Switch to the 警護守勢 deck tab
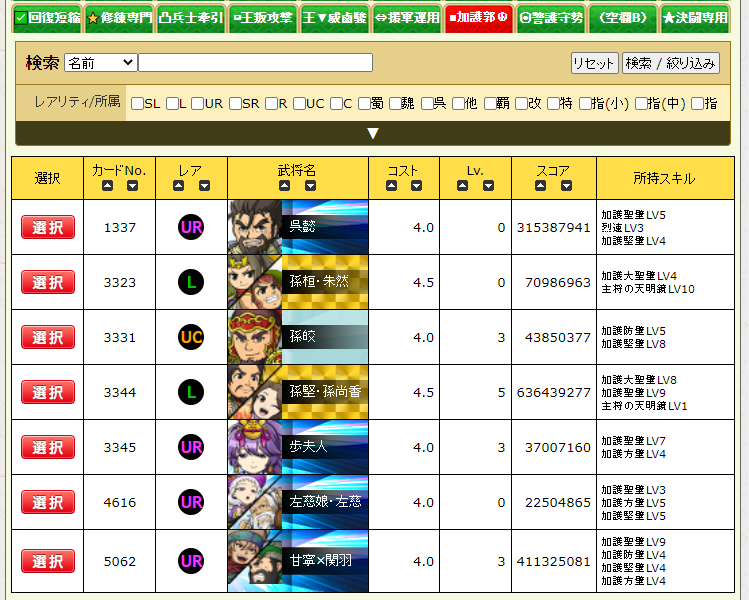 [x=551, y=18]
